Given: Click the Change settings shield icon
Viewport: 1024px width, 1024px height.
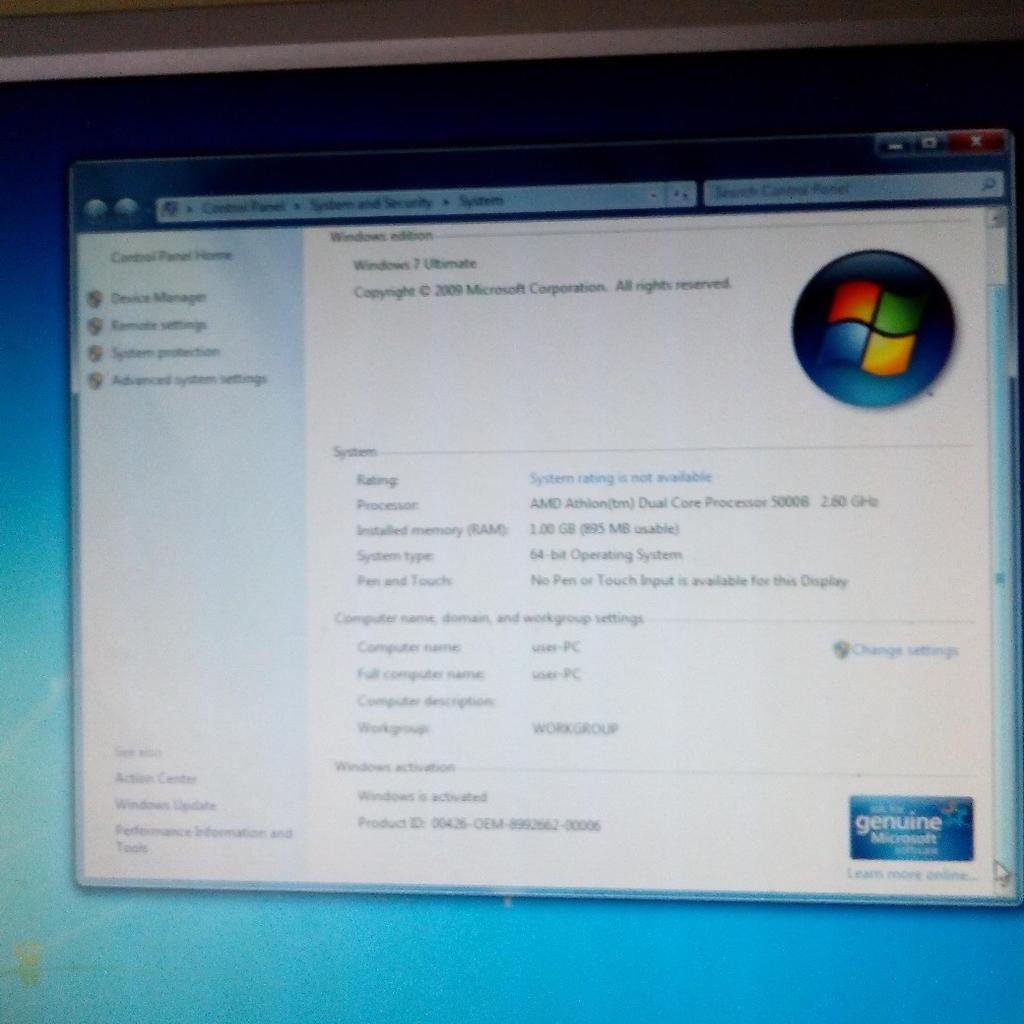Looking at the screenshot, I should (842, 649).
